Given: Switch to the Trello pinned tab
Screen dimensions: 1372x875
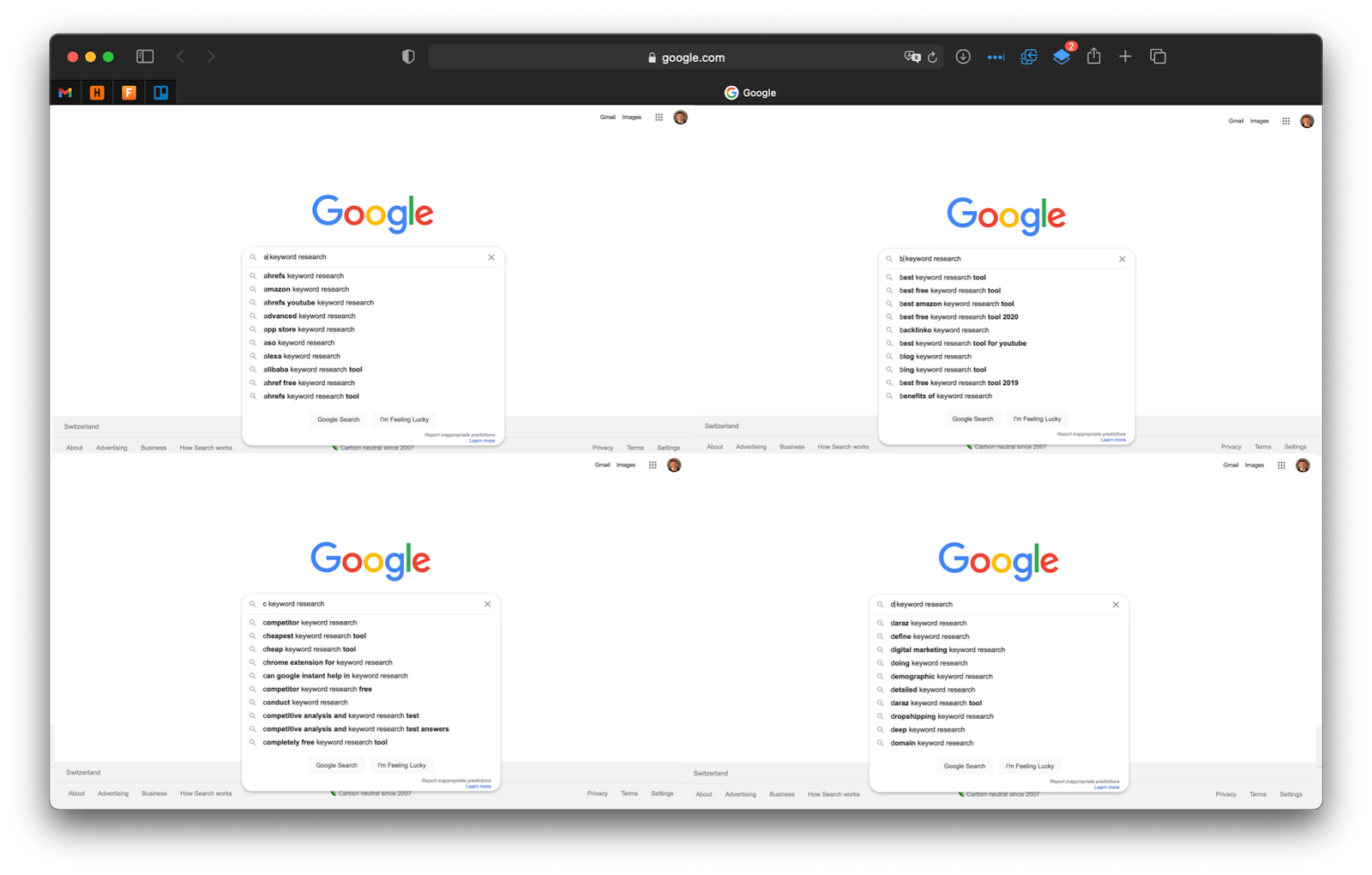Looking at the screenshot, I should click(x=160, y=93).
